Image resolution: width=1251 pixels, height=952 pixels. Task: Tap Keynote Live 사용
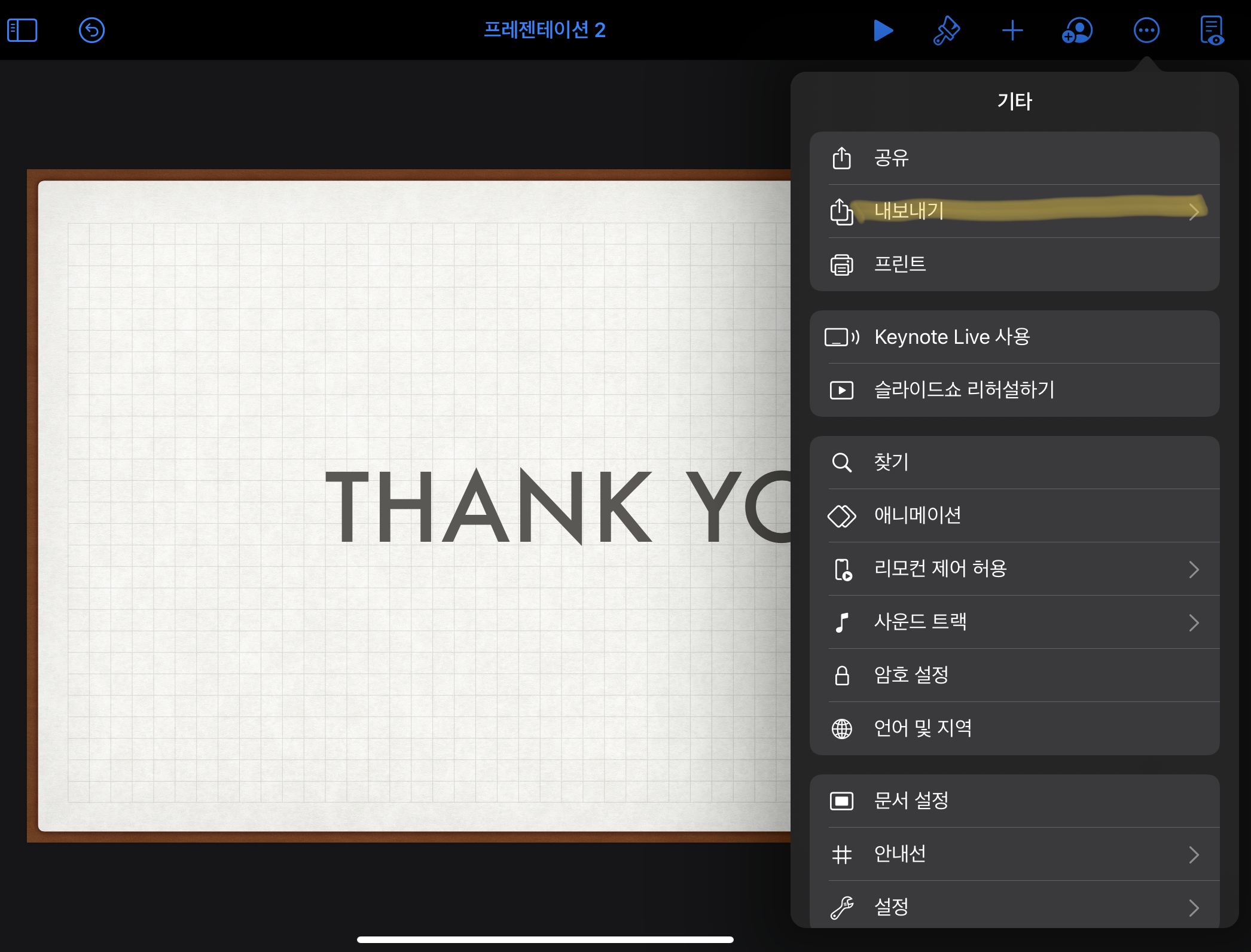click(1014, 337)
